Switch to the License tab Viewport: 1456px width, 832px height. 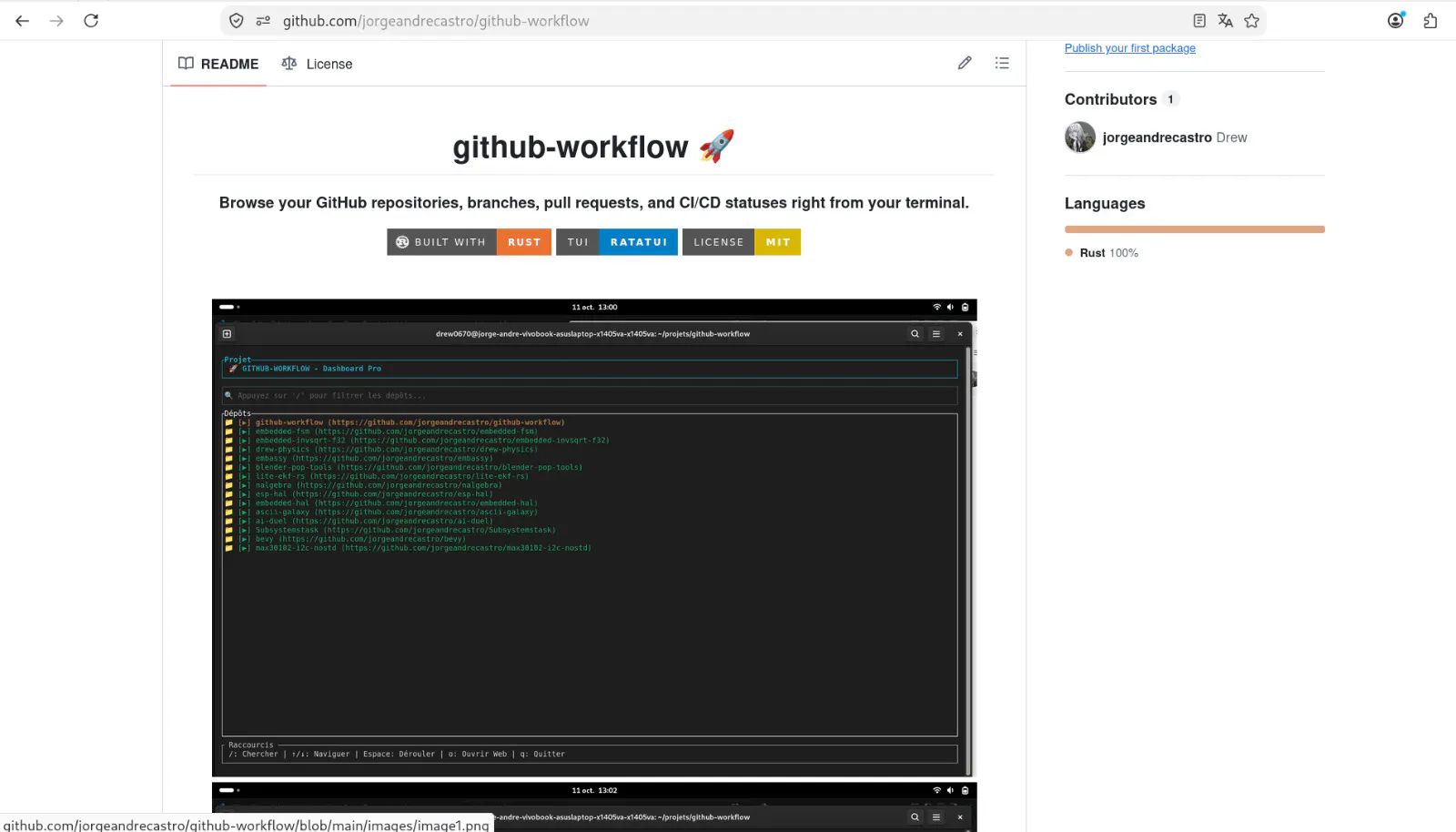[317, 64]
